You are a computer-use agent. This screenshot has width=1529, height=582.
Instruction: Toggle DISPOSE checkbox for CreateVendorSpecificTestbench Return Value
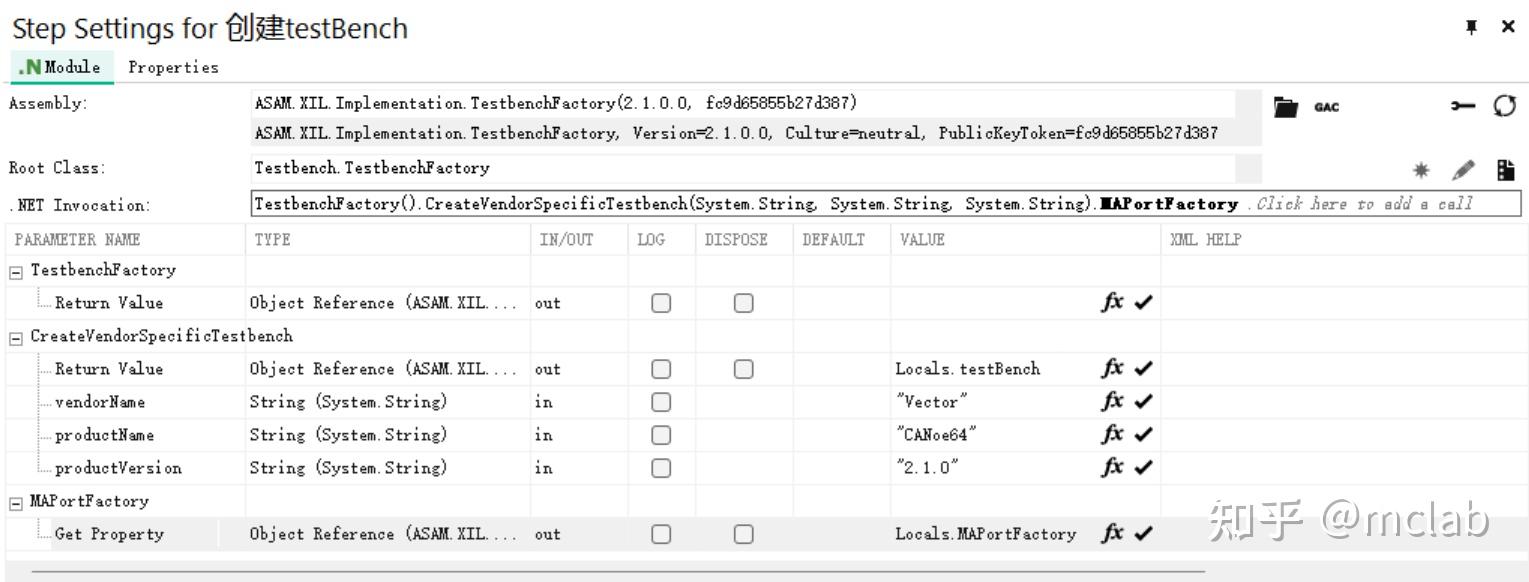pos(743,369)
